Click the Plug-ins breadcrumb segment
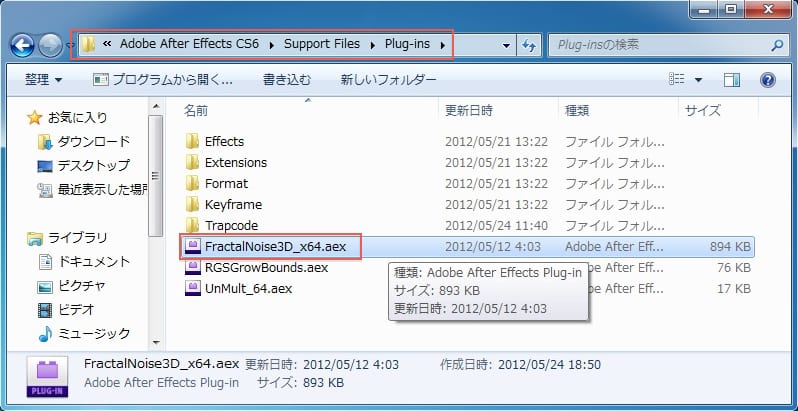798x411 pixels. pos(407,44)
